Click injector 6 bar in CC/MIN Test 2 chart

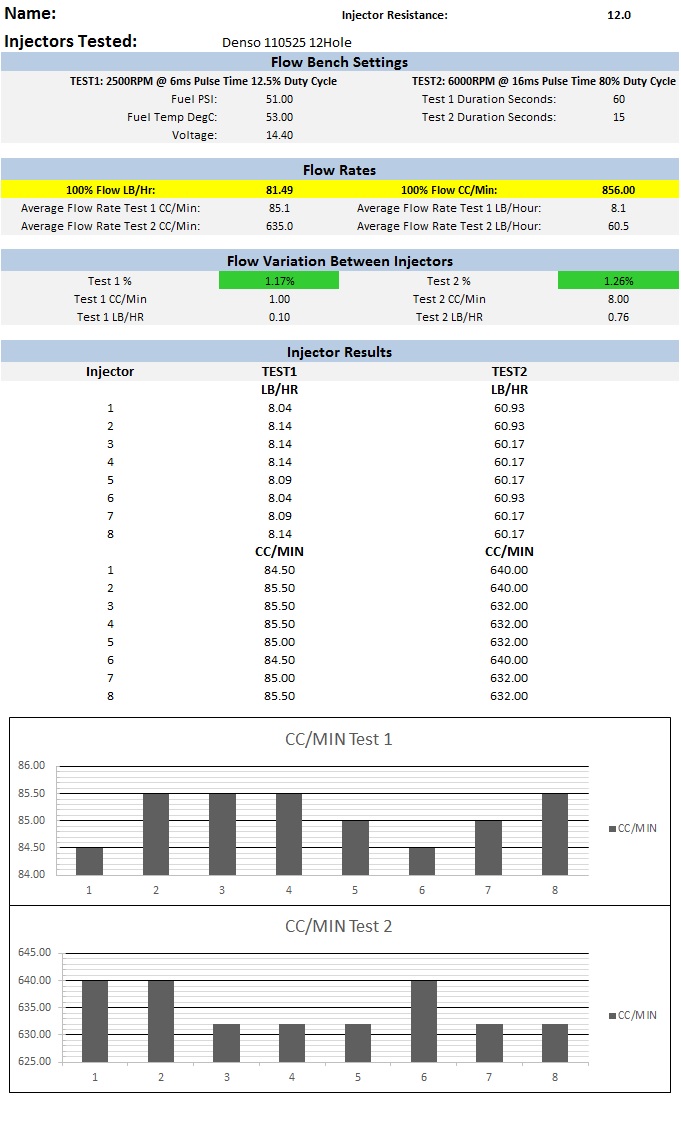point(423,1021)
